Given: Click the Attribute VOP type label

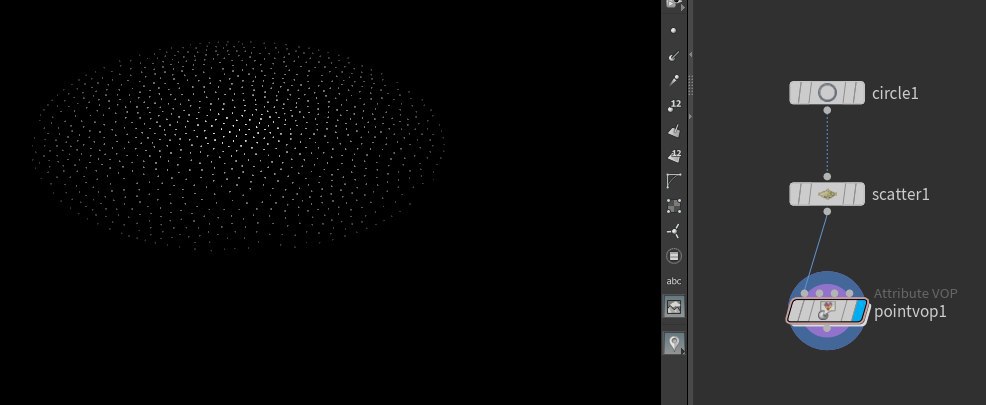Looking at the screenshot, I should click(916, 294).
